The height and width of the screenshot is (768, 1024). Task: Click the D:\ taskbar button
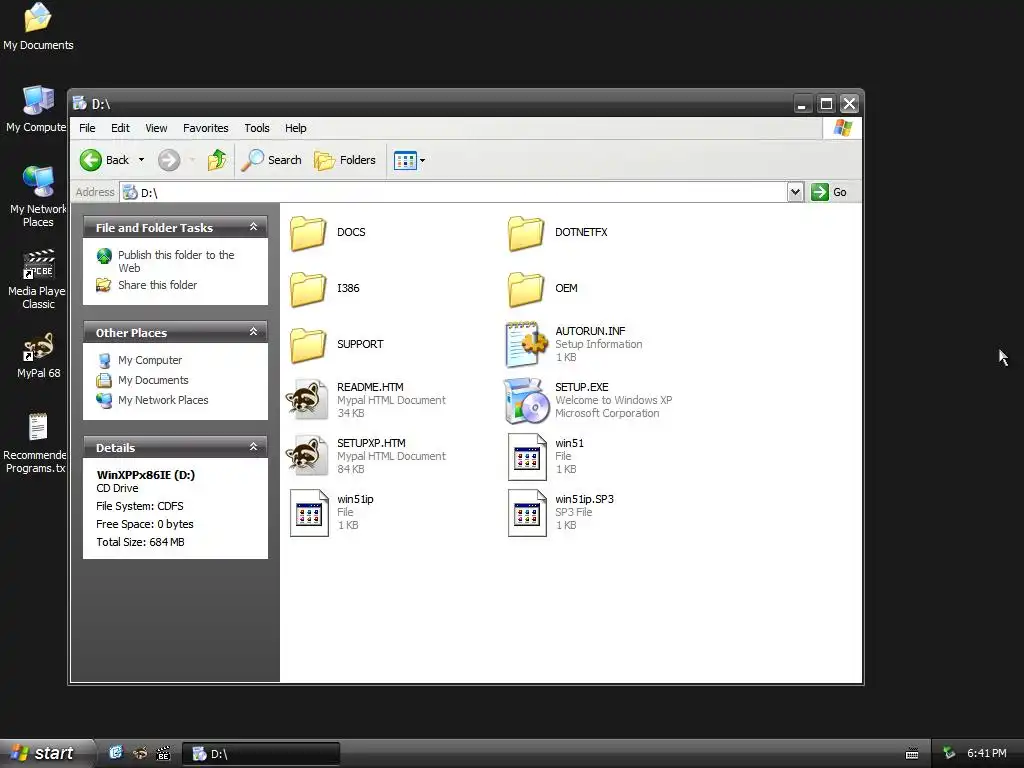(x=260, y=754)
